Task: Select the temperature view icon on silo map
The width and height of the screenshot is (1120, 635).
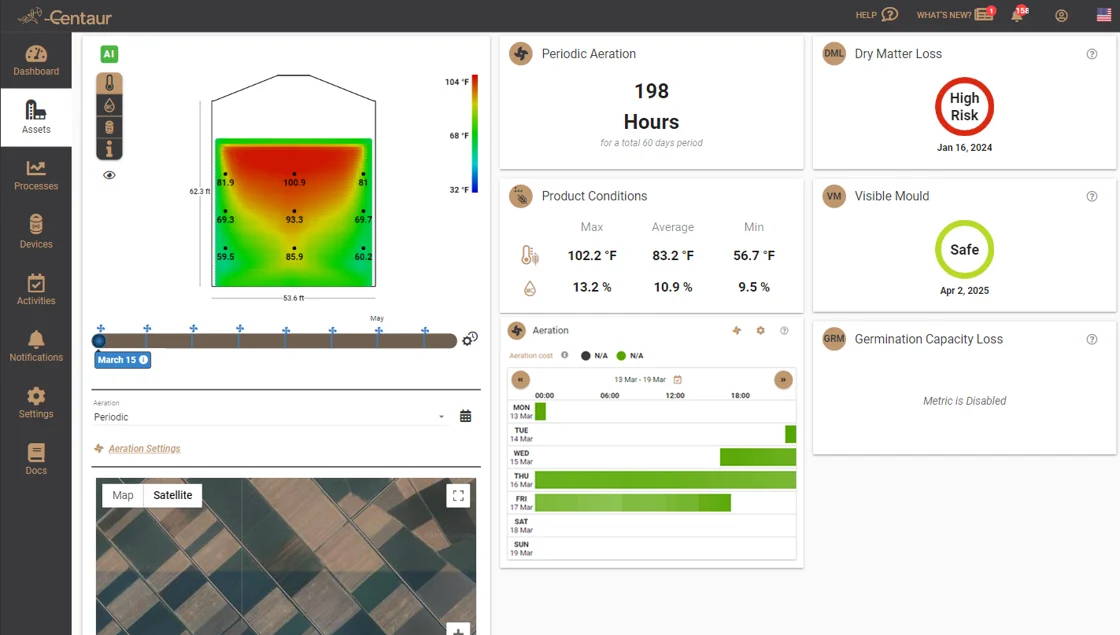Action: [110, 81]
